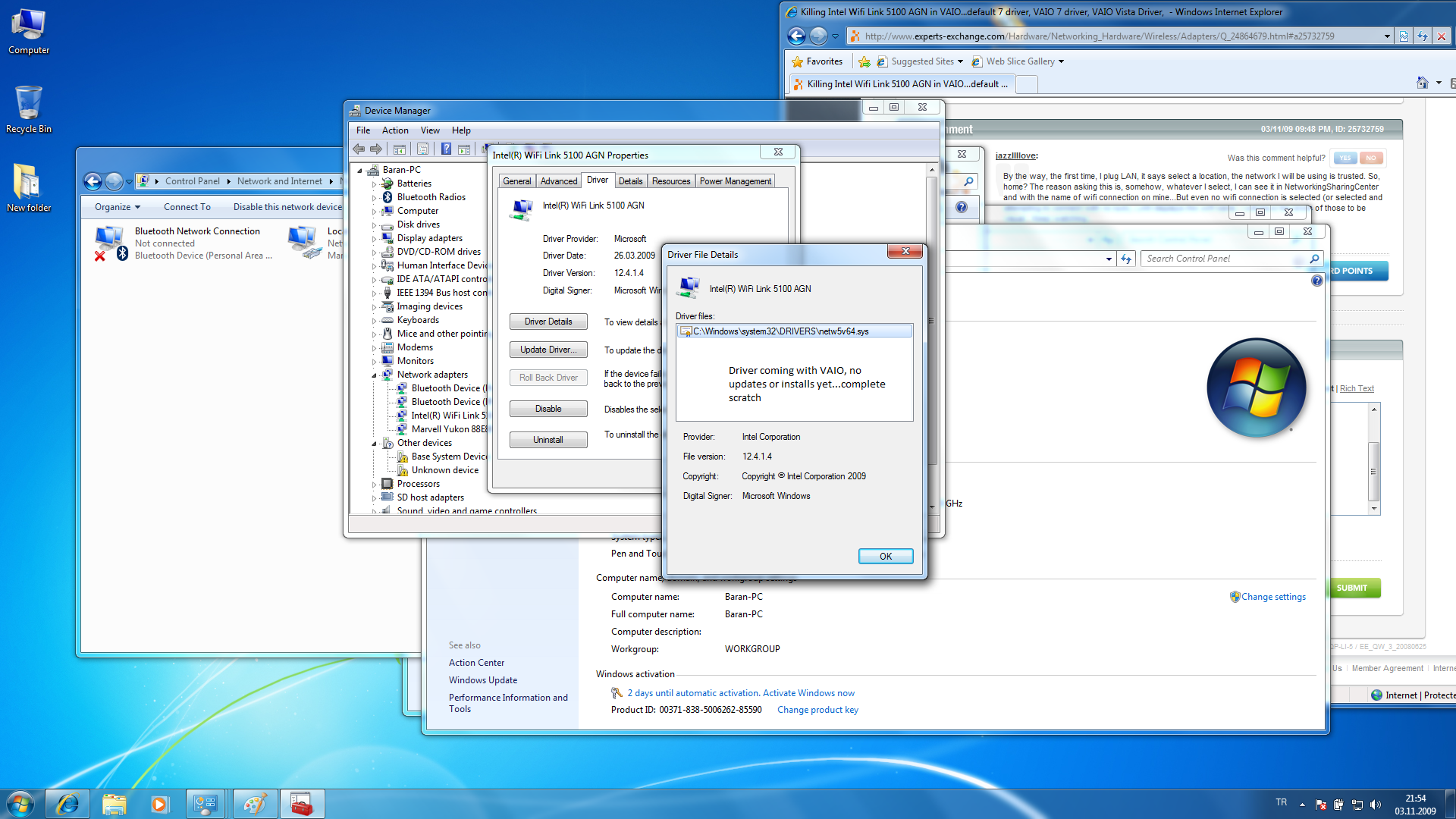
Task: Show hidden system tray icons
Action: click(1302, 805)
